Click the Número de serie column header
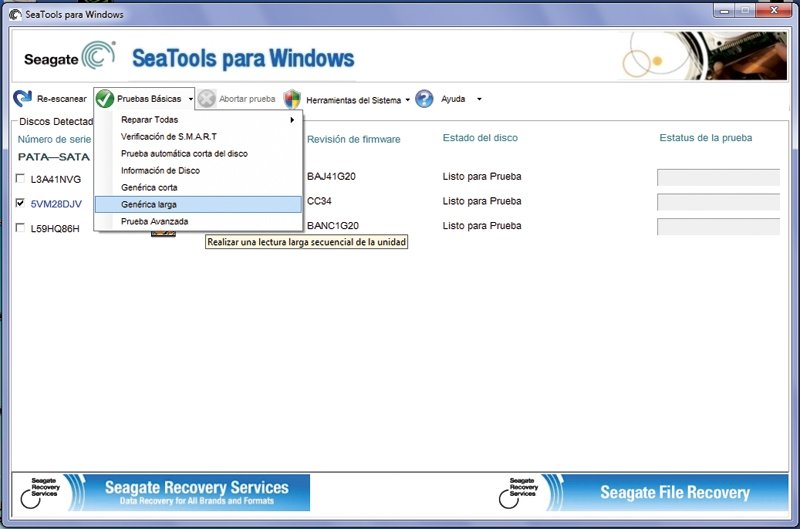Screen dimensions: 800x529 (54, 139)
